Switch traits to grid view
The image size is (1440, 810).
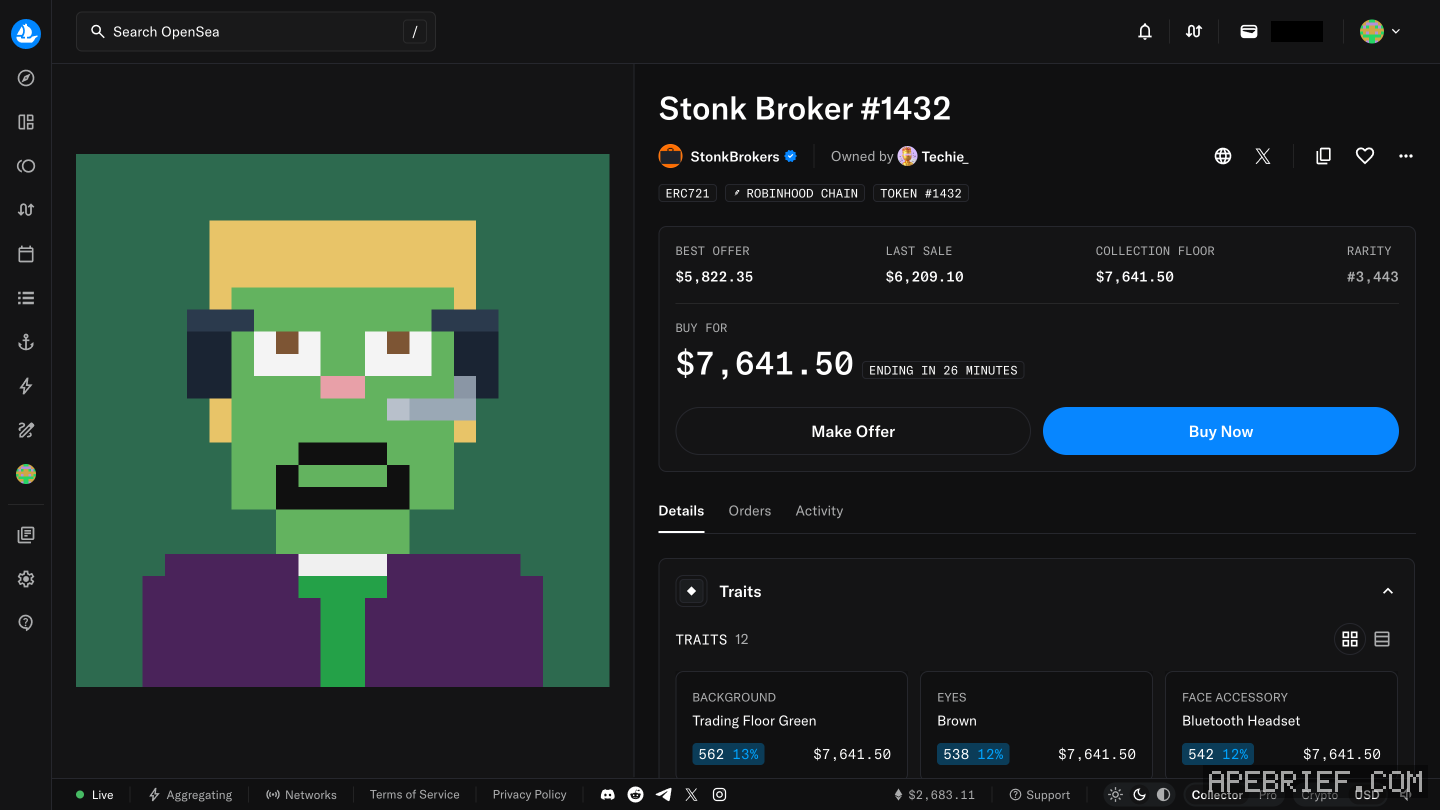click(1350, 639)
